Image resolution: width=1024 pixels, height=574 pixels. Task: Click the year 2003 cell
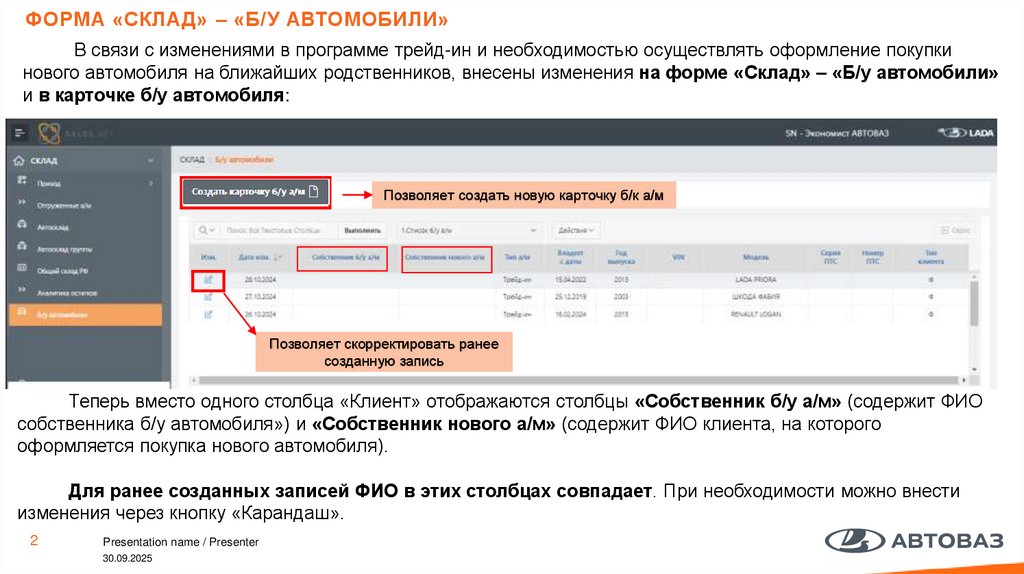621,297
